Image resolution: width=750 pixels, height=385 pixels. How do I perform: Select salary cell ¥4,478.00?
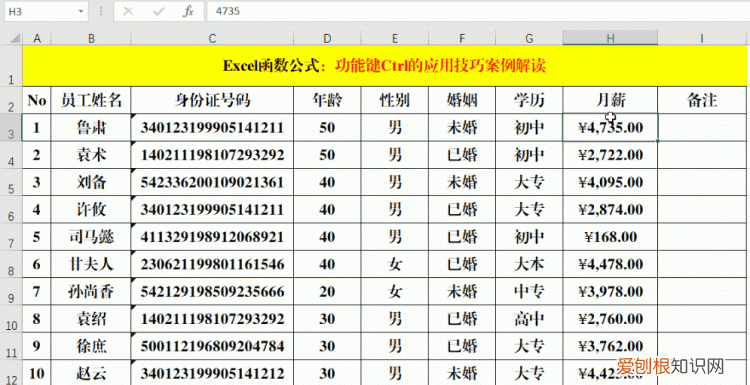[x=610, y=264]
